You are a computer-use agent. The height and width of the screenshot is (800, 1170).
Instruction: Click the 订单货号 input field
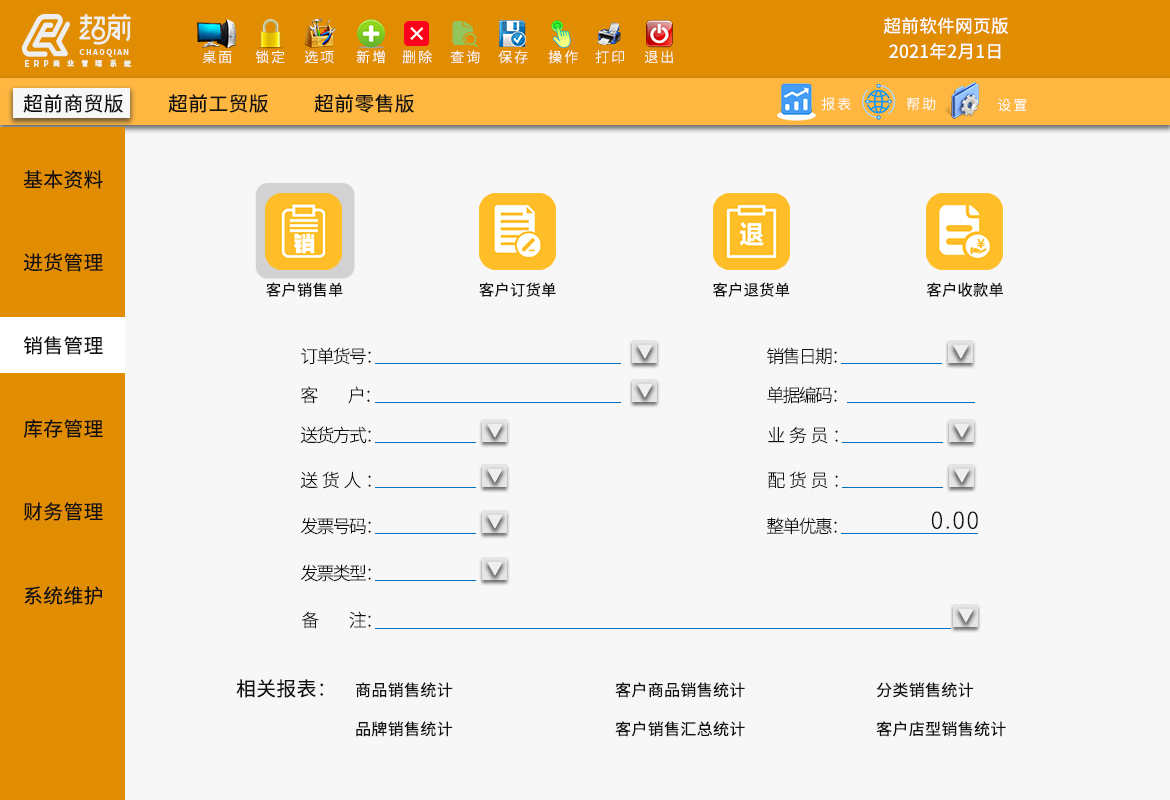click(x=498, y=354)
